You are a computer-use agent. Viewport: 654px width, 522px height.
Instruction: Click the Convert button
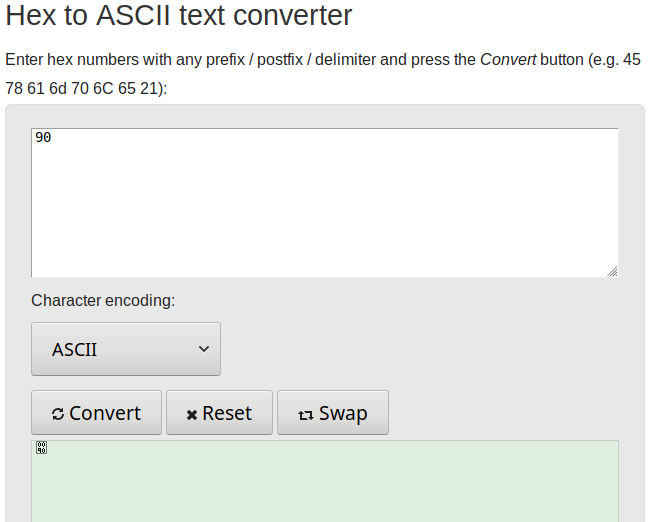pyautogui.click(x=96, y=413)
